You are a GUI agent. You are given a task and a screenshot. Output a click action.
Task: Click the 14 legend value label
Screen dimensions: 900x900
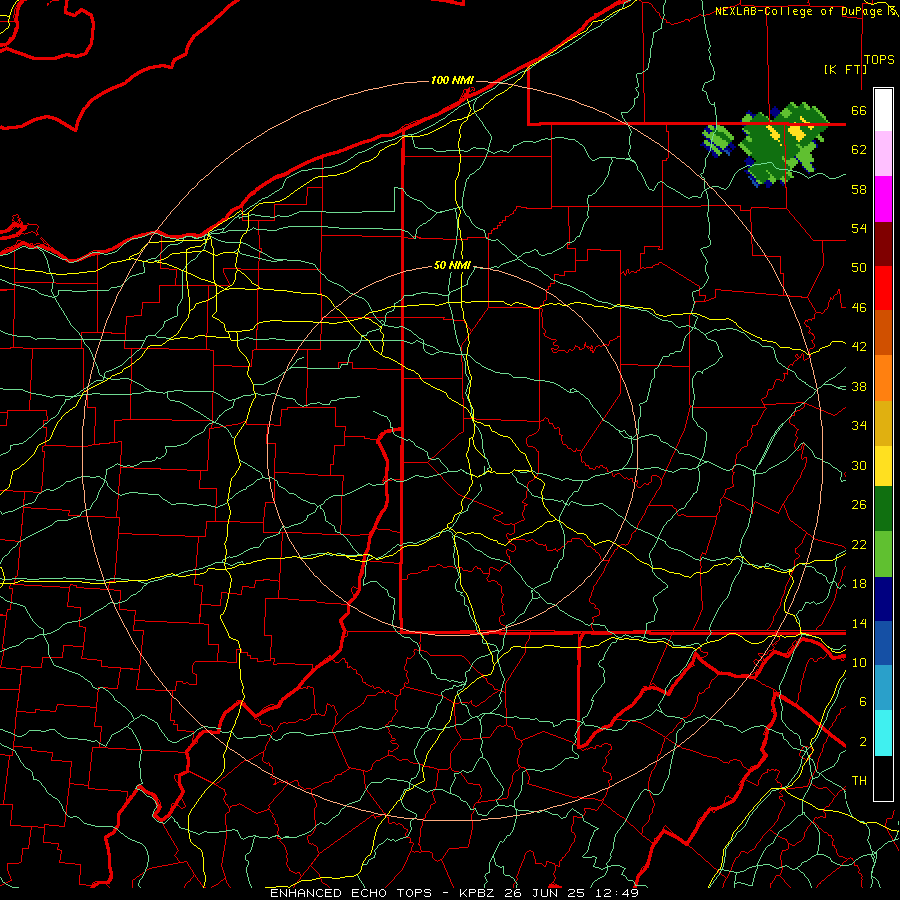859,623
